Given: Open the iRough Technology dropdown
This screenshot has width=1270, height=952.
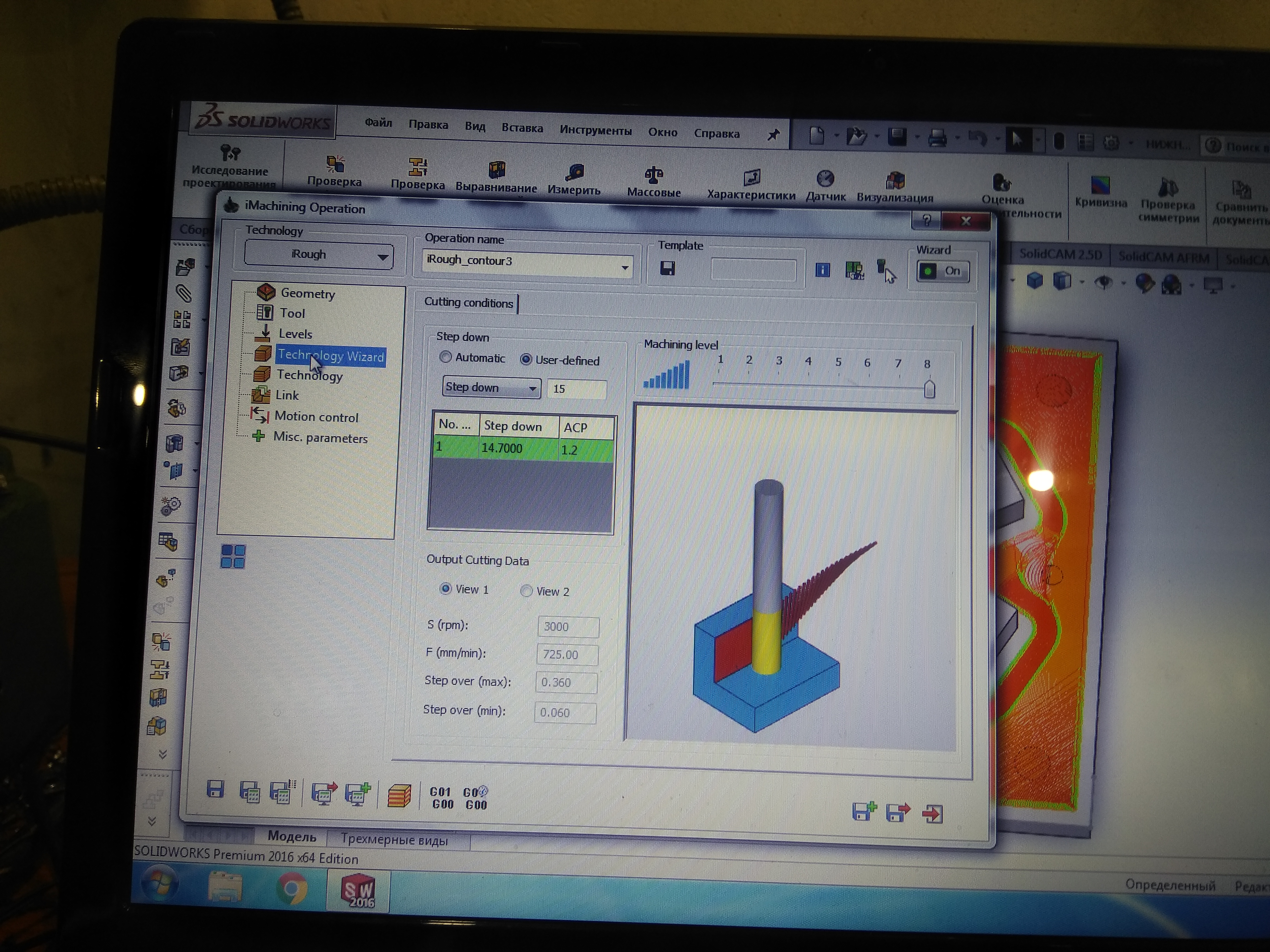Looking at the screenshot, I should point(319,255).
